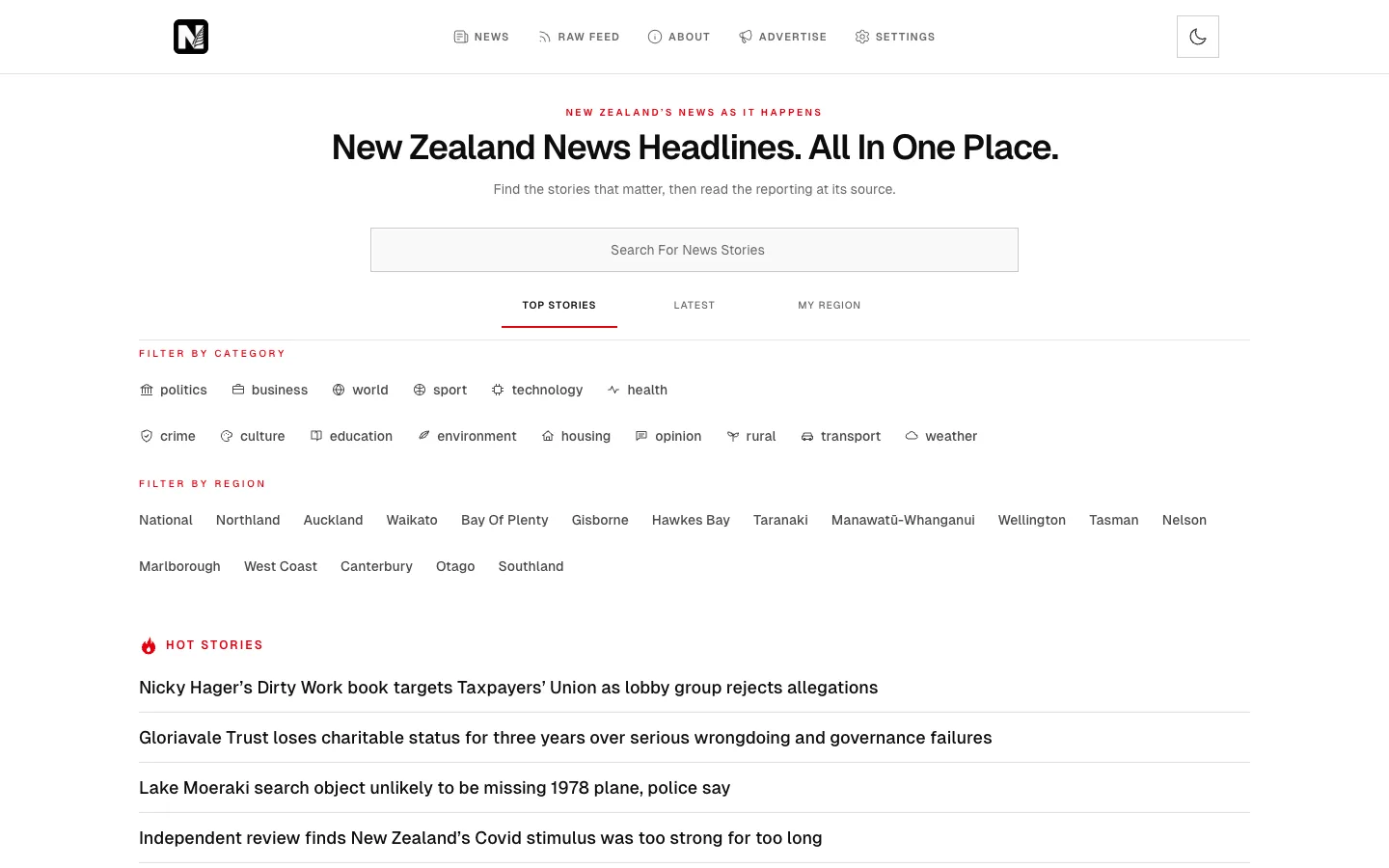Open the Nicky Hager Dirty Work story

(x=508, y=688)
